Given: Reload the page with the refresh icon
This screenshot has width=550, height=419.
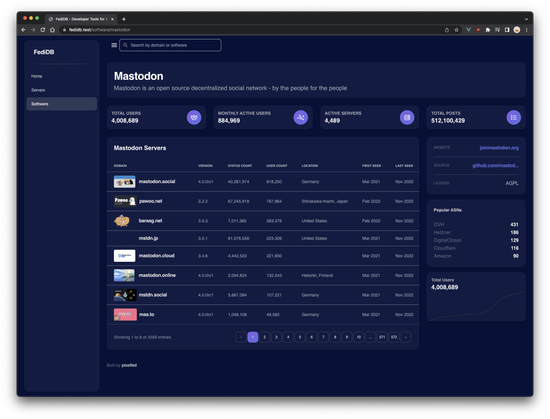Looking at the screenshot, I should (43, 30).
